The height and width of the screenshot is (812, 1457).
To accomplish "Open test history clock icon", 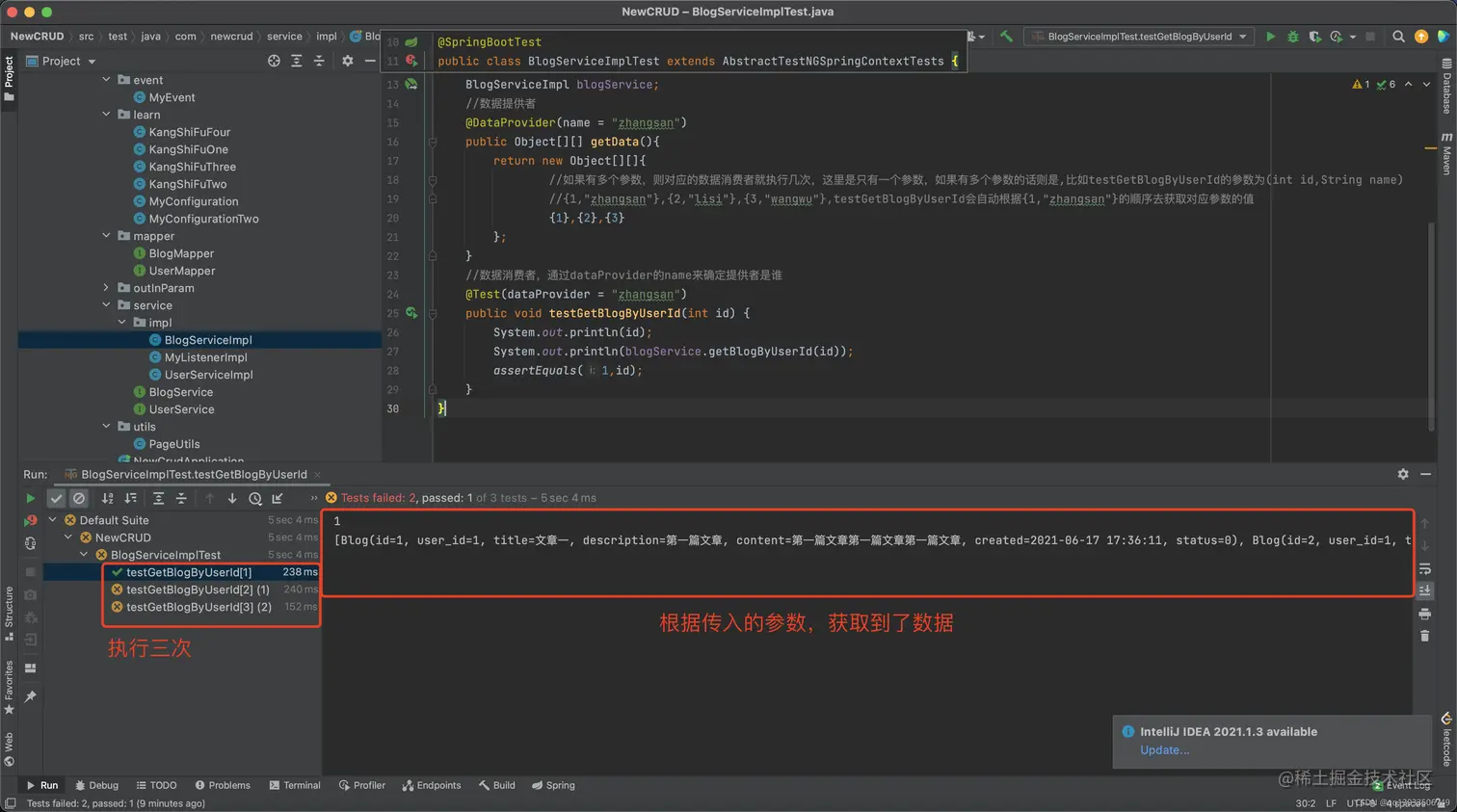I will point(255,498).
